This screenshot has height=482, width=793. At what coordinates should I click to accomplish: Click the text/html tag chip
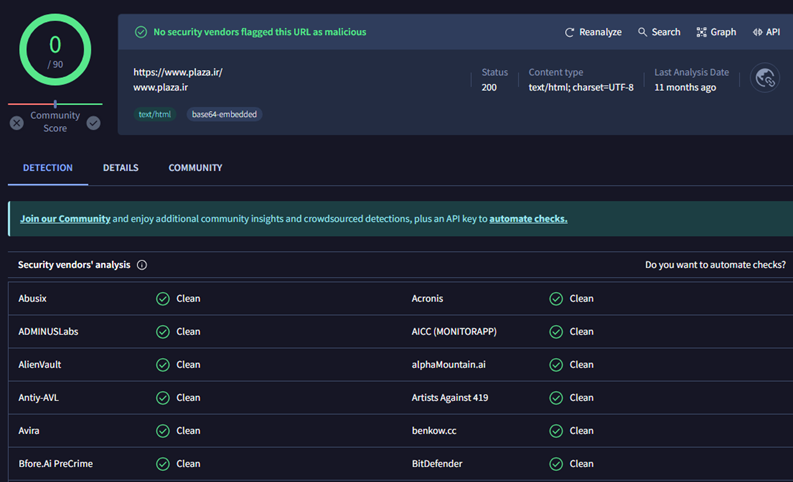[155, 114]
